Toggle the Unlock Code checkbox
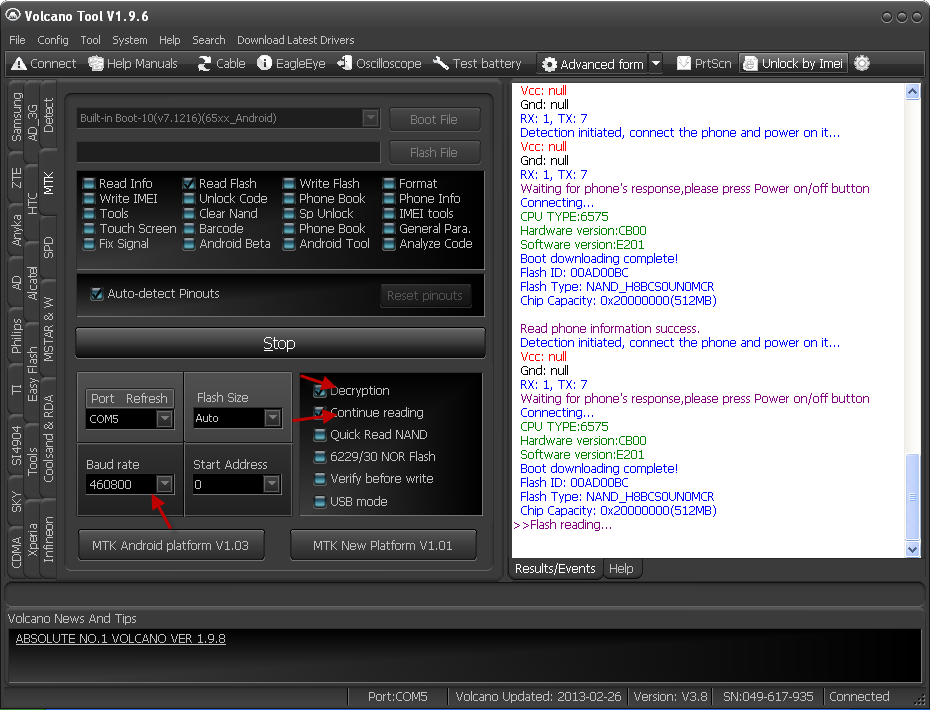The image size is (930, 710). pyautogui.click(x=189, y=198)
